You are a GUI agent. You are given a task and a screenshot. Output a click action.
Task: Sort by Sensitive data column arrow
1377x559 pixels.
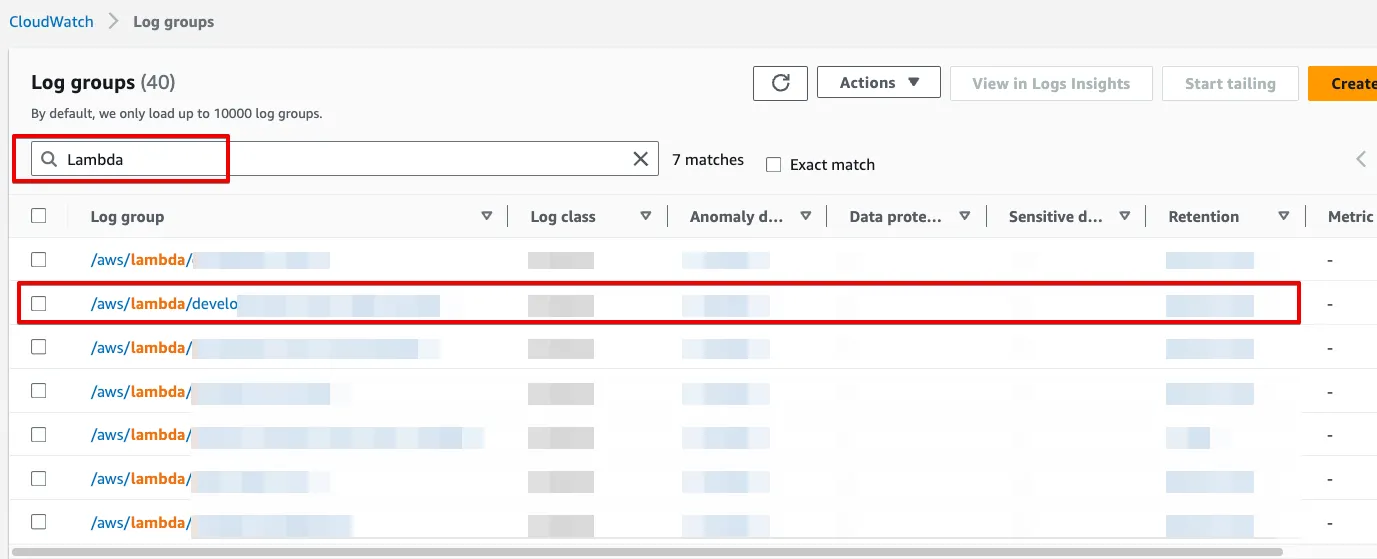(1125, 216)
